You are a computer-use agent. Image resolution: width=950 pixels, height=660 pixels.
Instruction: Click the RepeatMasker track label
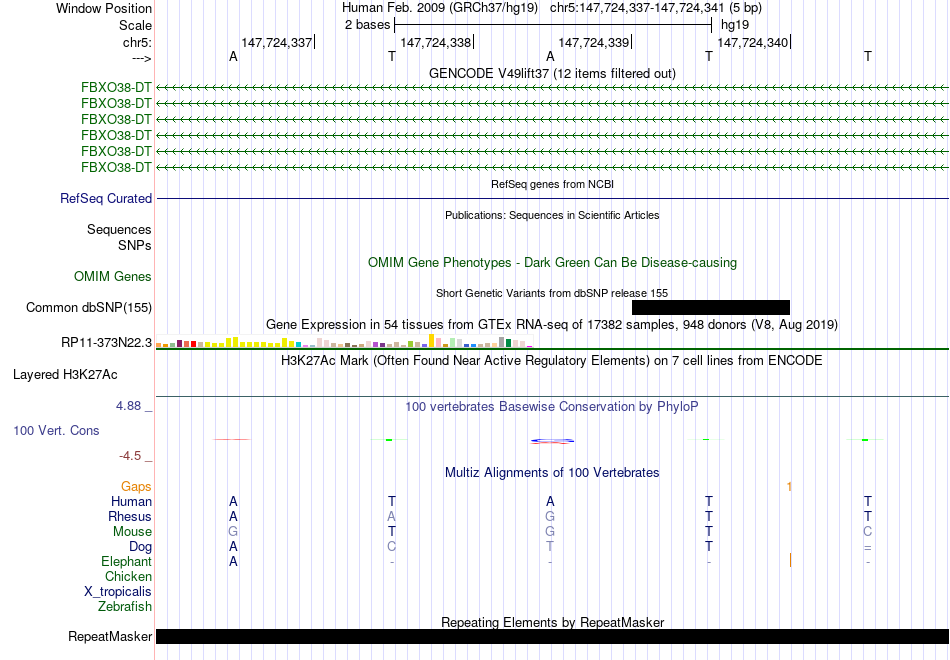pyautogui.click(x=110, y=636)
